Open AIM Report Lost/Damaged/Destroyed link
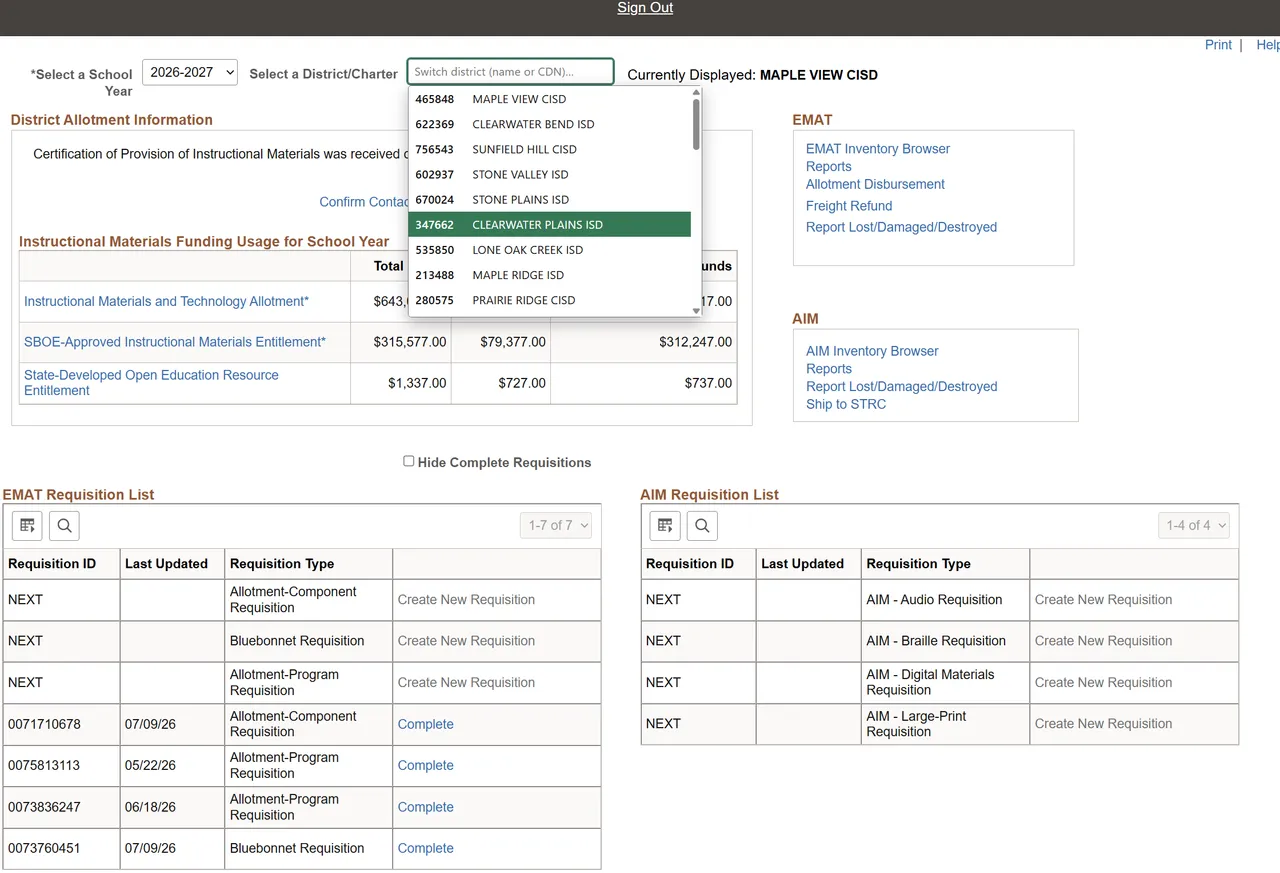 tap(902, 386)
